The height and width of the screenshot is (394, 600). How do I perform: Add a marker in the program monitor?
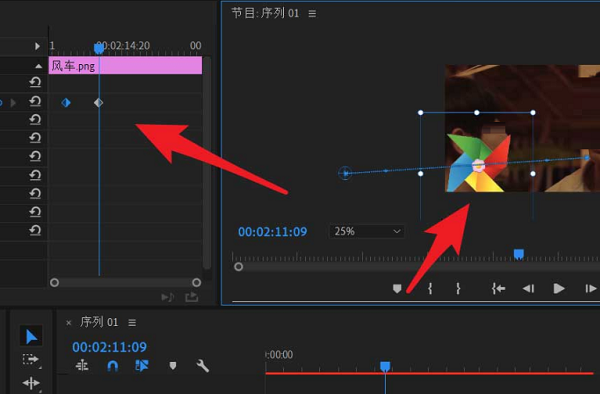397,288
